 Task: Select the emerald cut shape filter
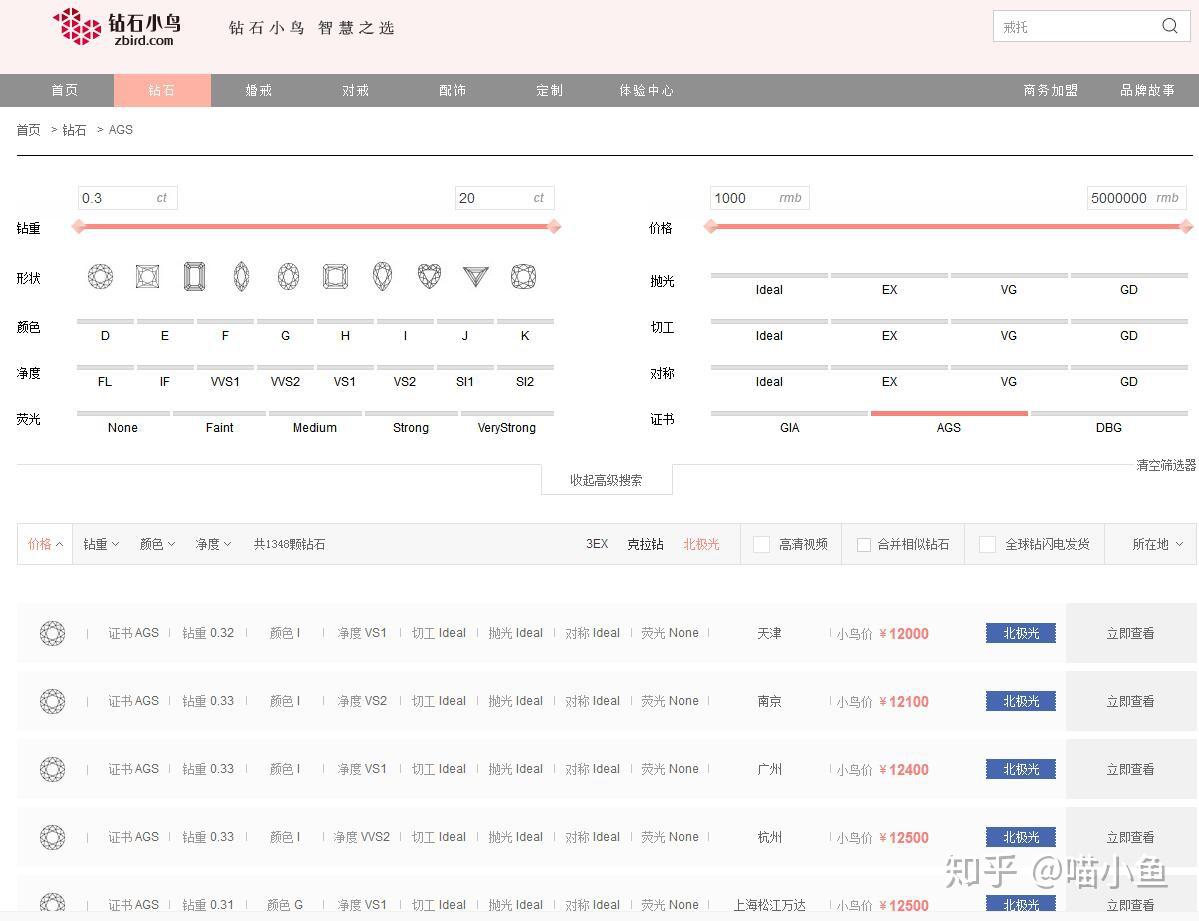[194, 276]
